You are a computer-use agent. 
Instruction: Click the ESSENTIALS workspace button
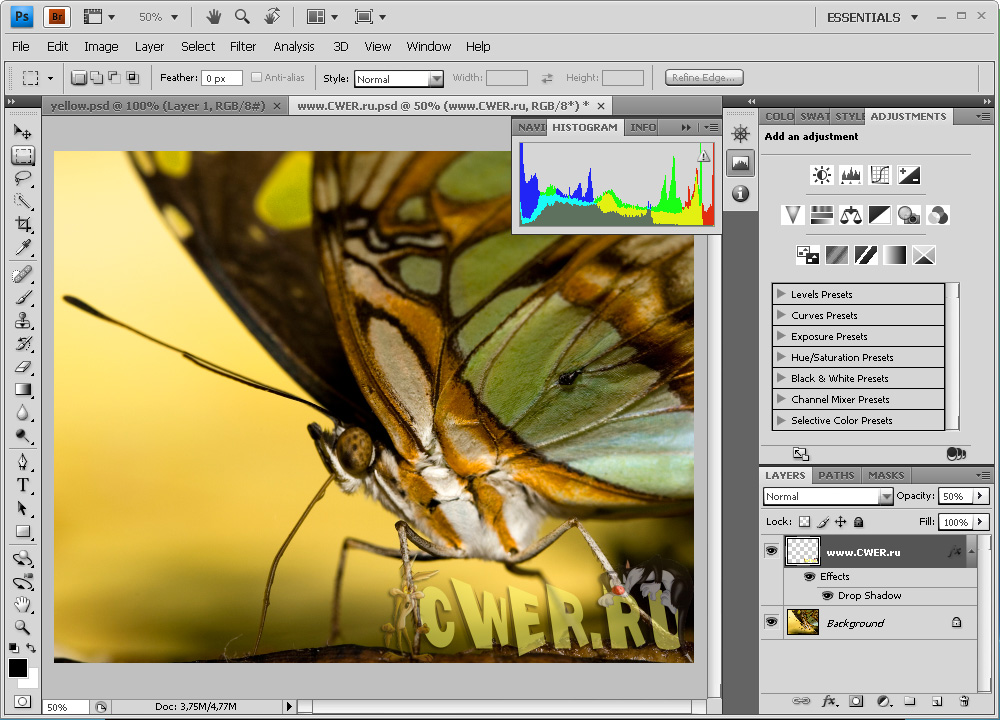(x=863, y=17)
